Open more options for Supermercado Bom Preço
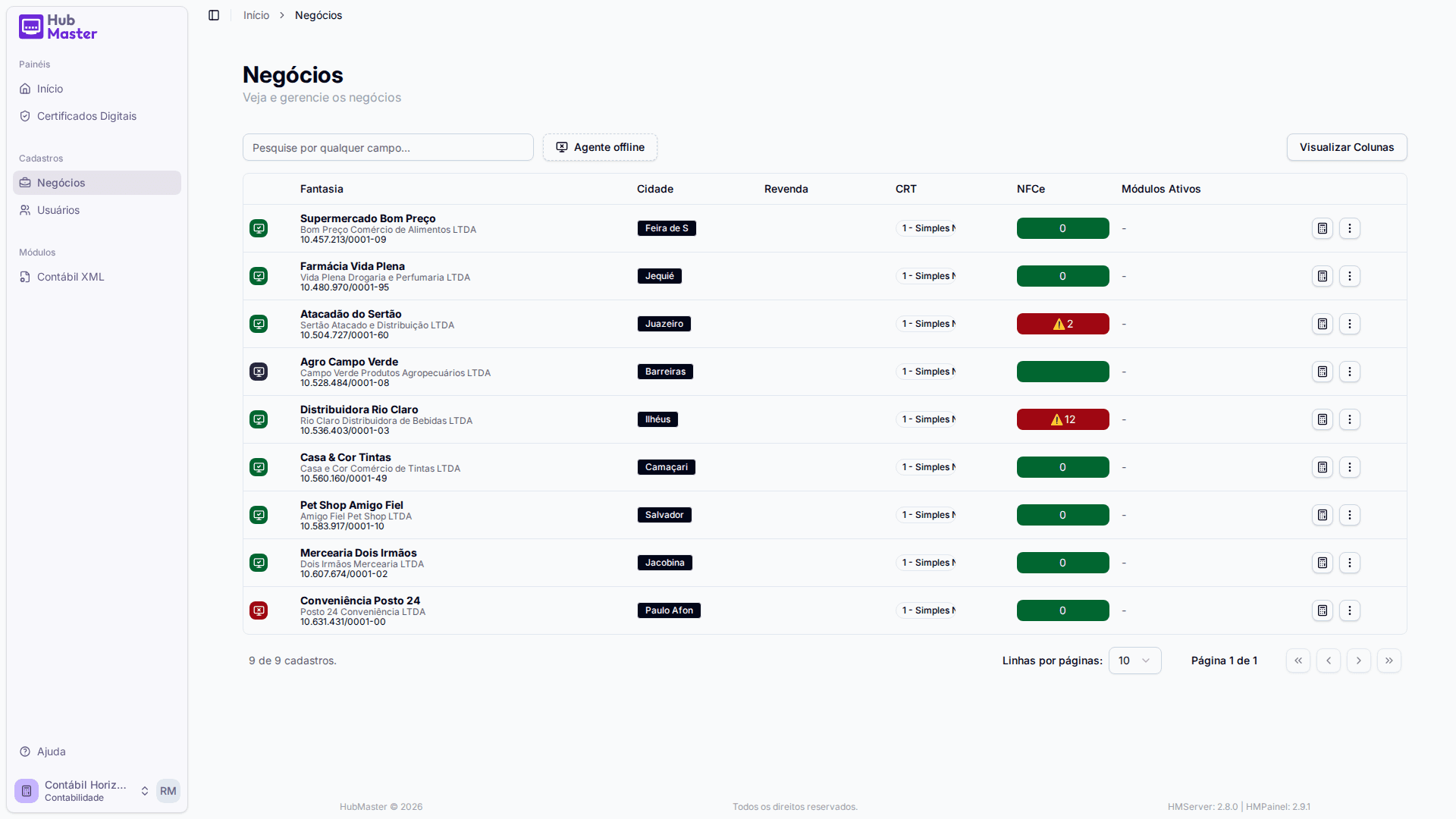1456x819 pixels. click(x=1350, y=228)
